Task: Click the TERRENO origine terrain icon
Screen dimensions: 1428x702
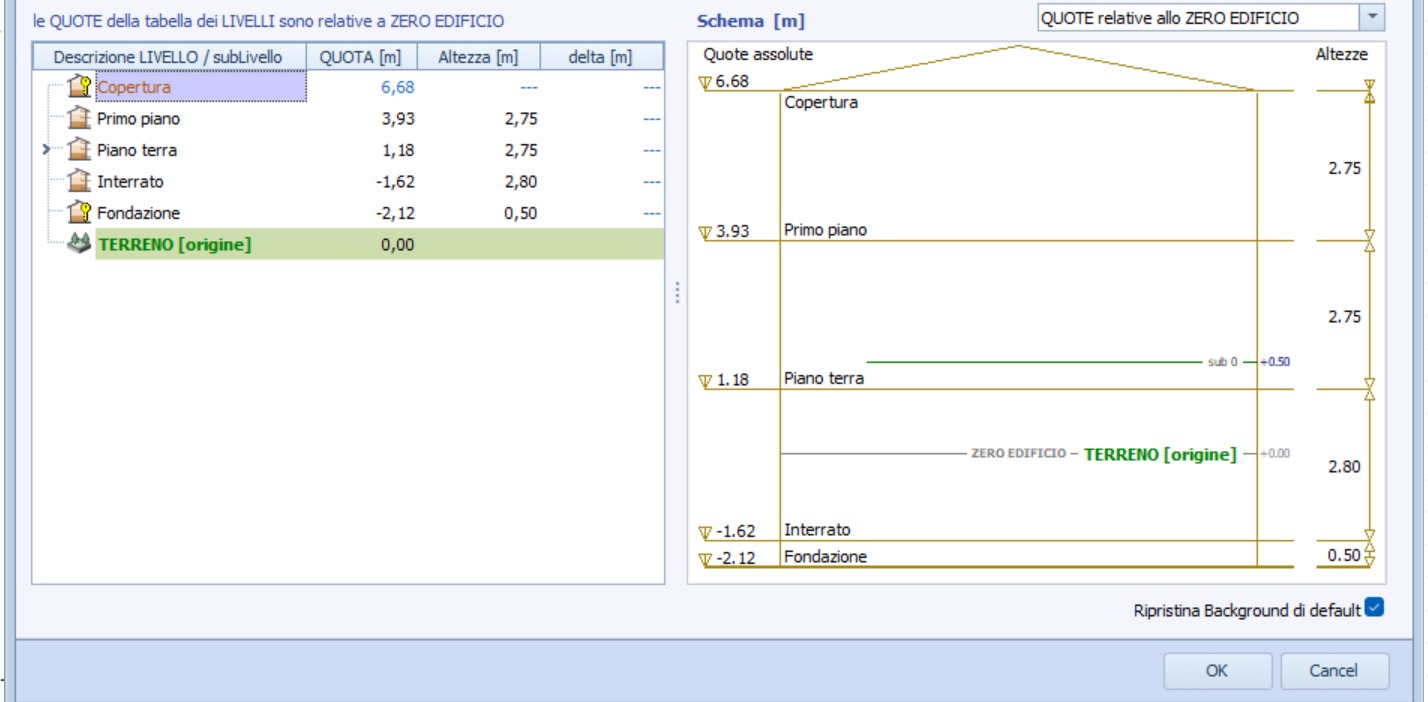Action: click(x=79, y=244)
